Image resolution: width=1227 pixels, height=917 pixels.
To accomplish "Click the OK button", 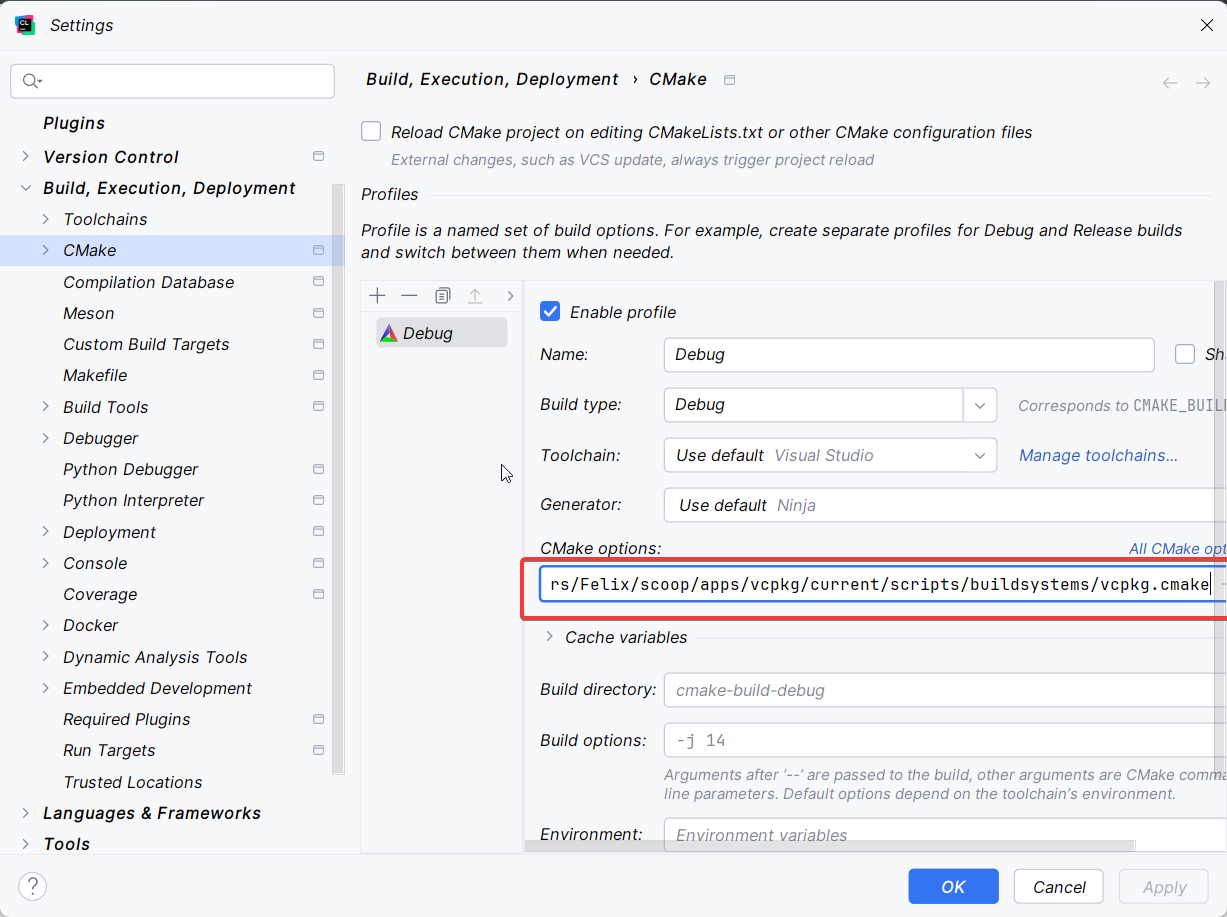I will (953, 886).
